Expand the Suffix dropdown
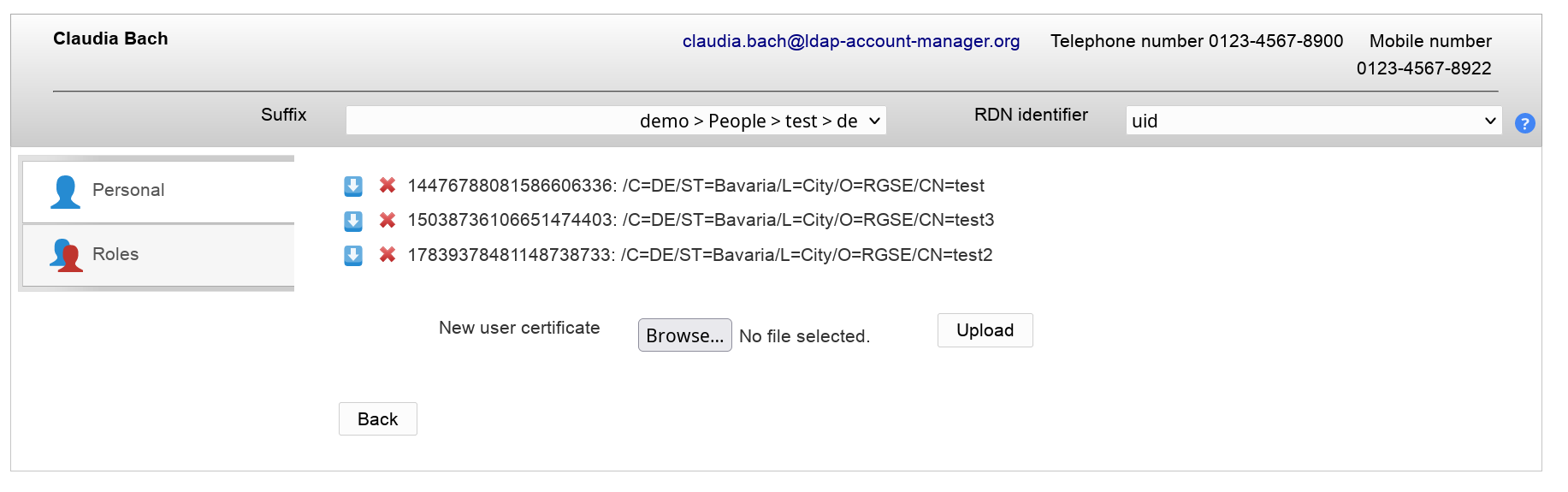The height and width of the screenshot is (492, 1568). 616,121
